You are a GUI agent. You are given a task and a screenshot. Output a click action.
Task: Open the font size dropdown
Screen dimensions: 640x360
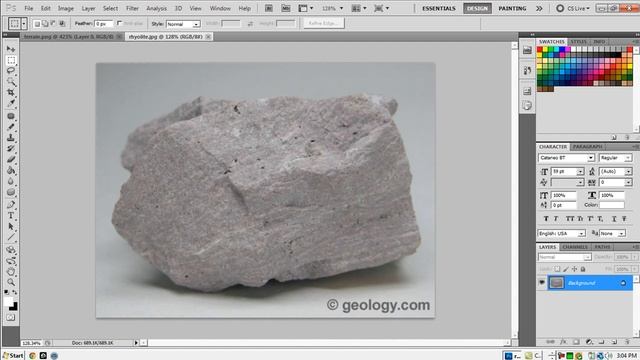(580, 171)
